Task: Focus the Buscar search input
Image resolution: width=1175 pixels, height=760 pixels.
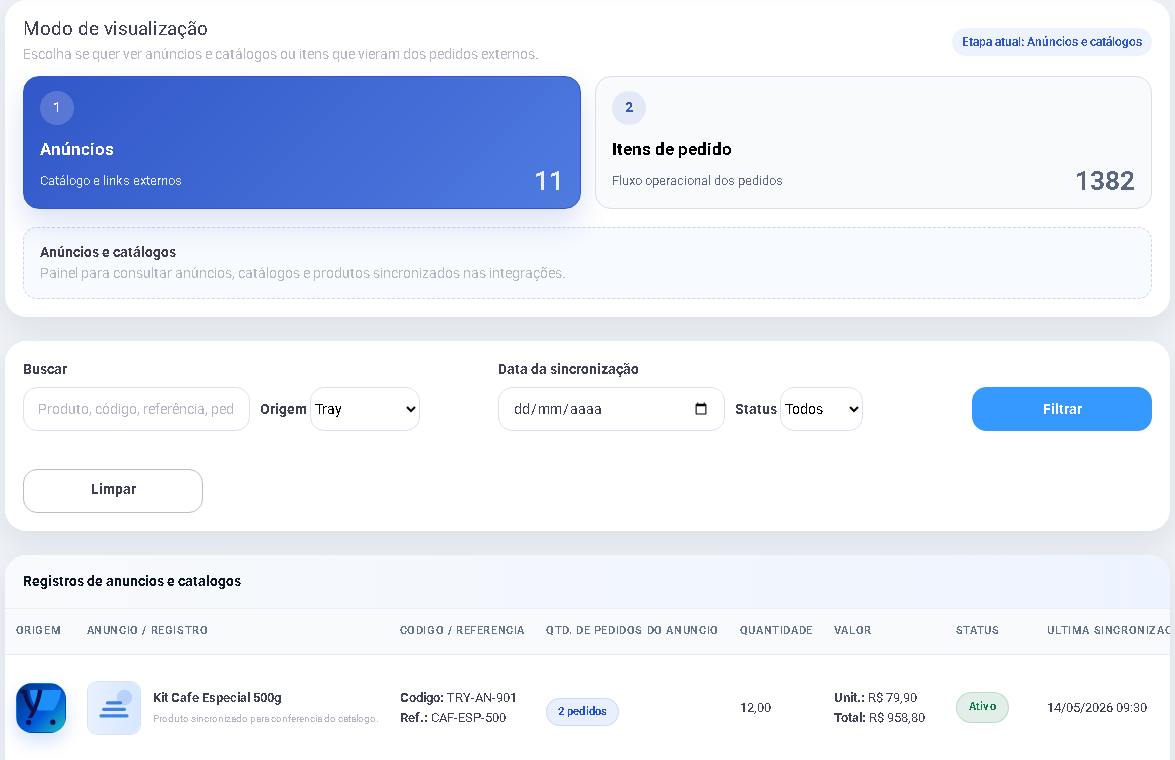Action: (136, 408)
